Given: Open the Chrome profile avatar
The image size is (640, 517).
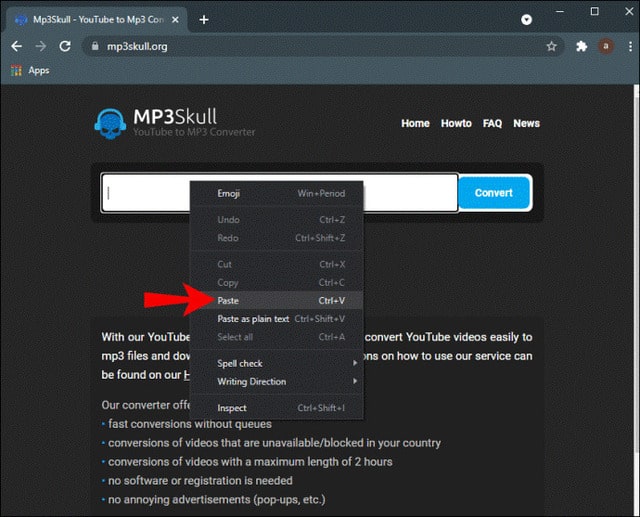Looking at the screenshot, I should (606, 46).
